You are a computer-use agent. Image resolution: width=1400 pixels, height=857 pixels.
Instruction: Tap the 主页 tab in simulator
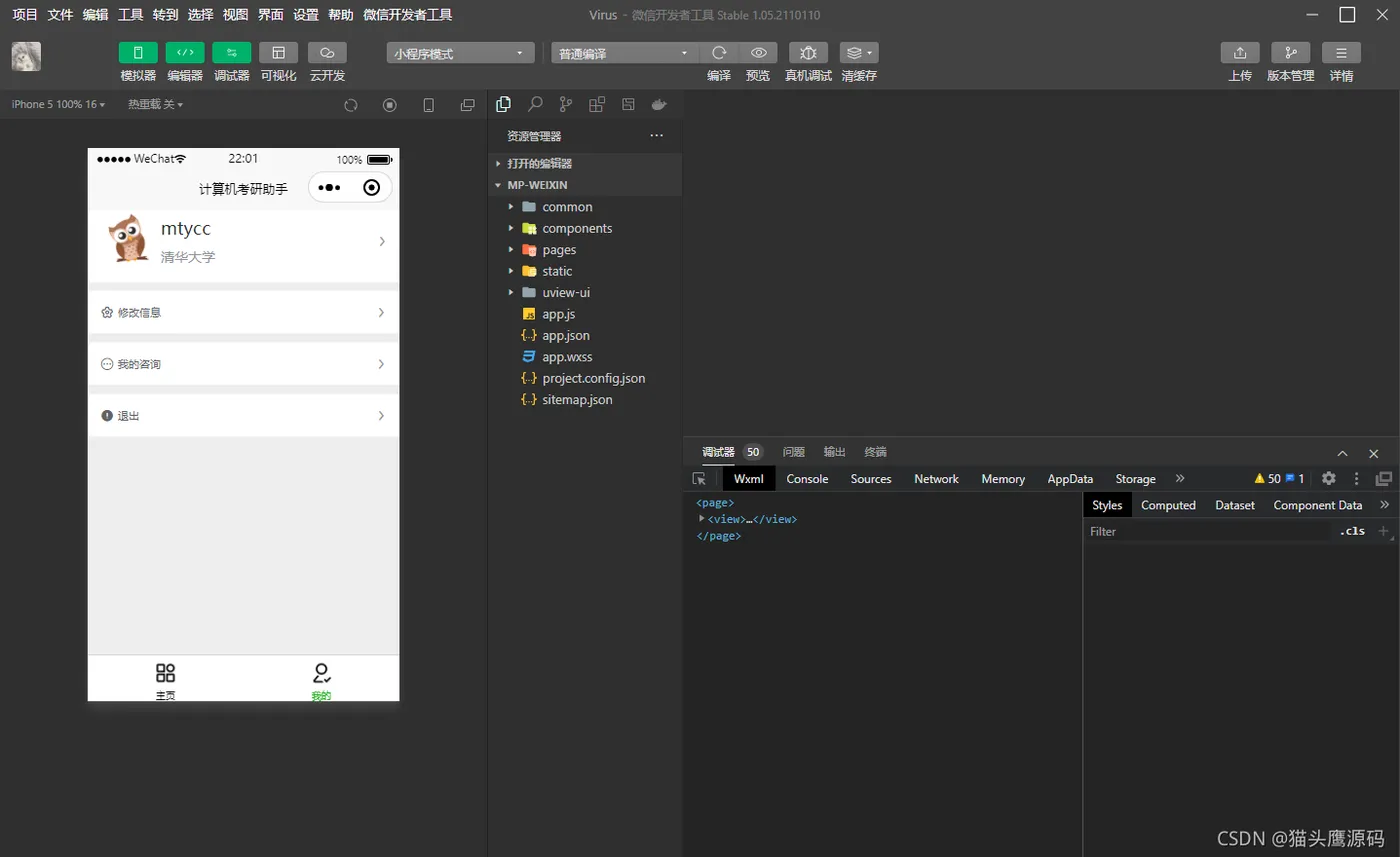tap(166, 680)
